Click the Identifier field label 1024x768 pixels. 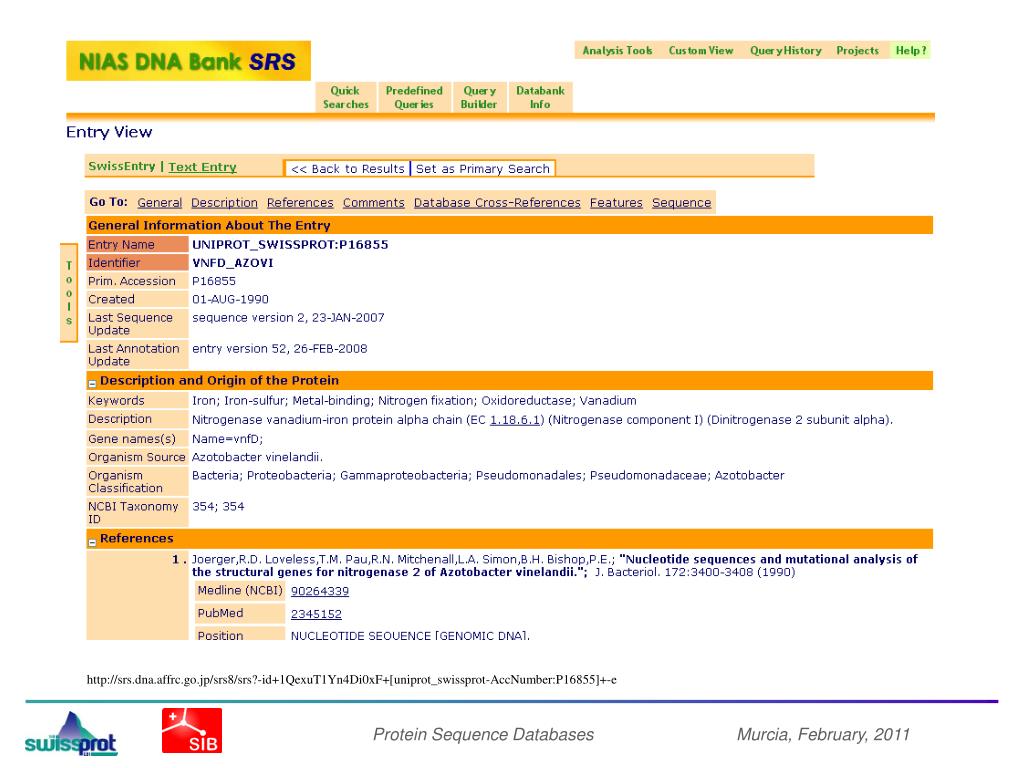point(137,263)
